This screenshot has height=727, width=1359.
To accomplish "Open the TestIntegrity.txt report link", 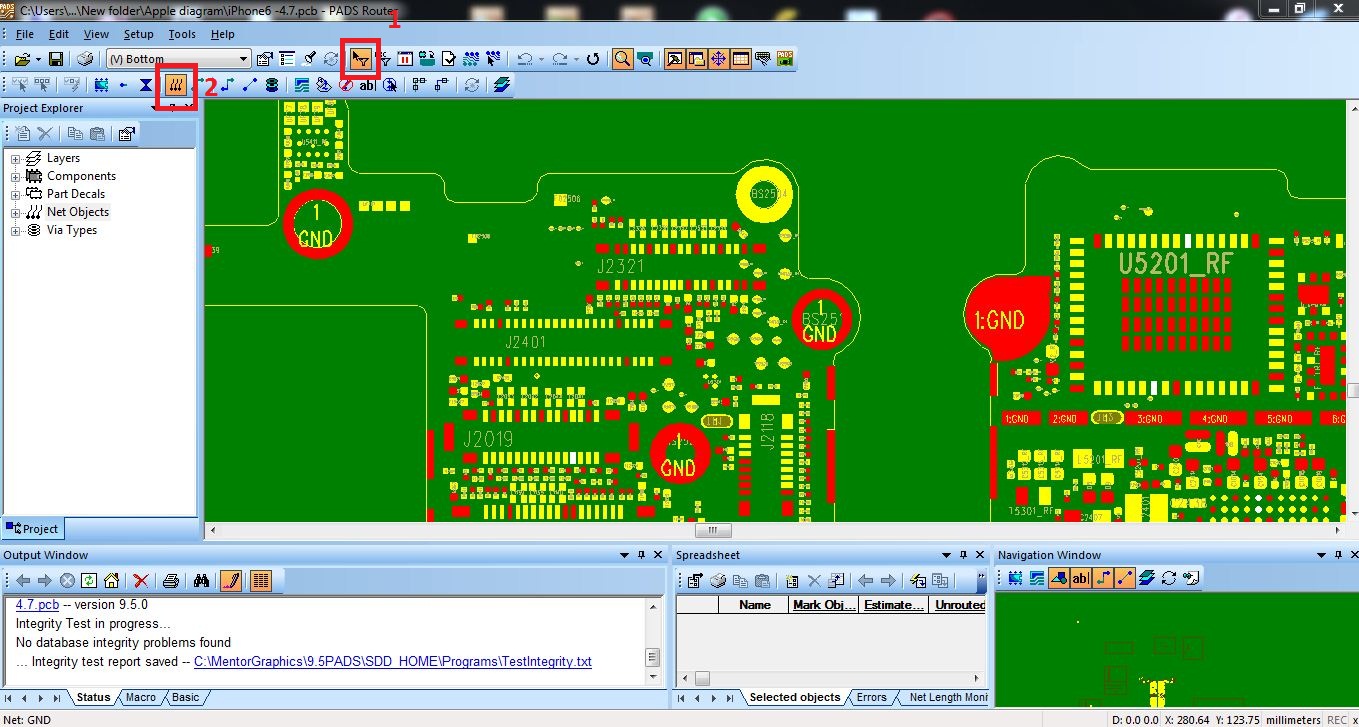I will [x=393, y=661].
